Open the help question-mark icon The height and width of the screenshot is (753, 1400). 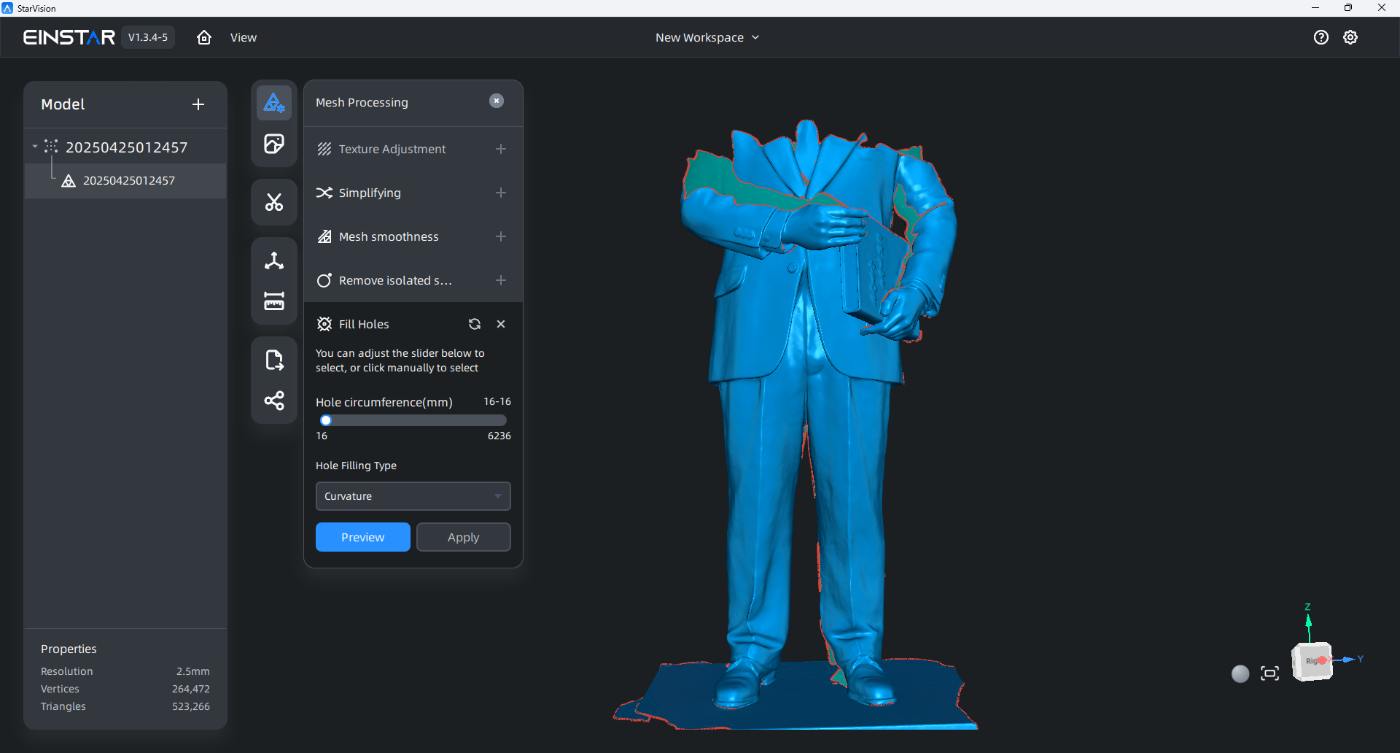pos(1321,37)
